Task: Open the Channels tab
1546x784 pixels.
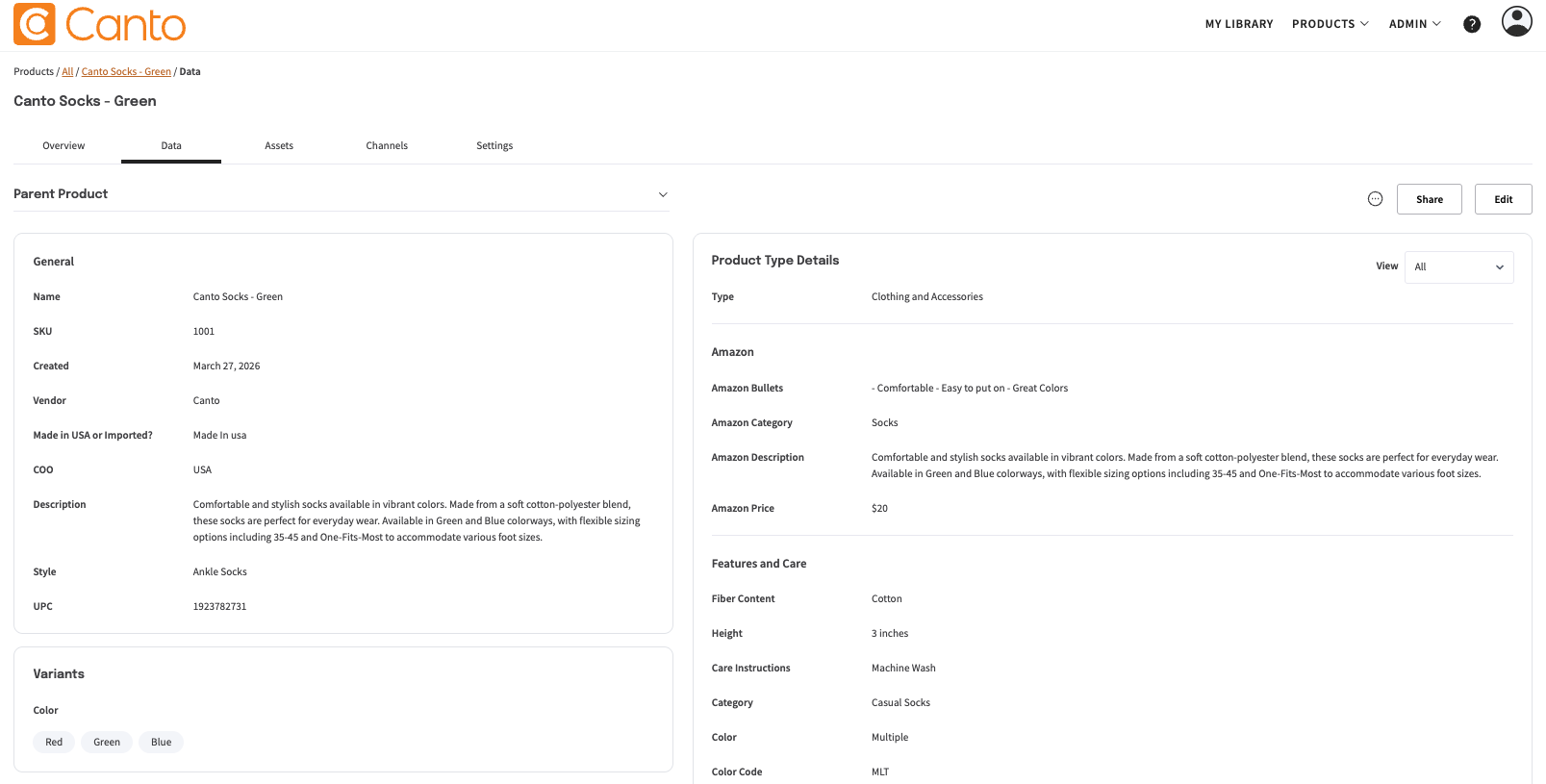Action: click(x=387, y=146)
